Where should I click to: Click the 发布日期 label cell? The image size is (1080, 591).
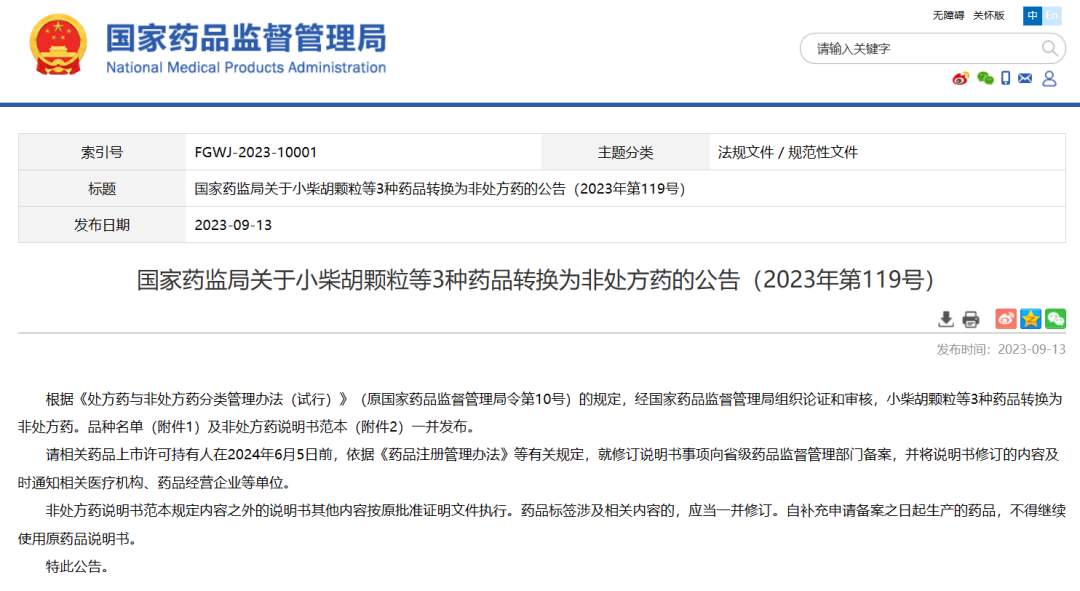tap(102, 225)
